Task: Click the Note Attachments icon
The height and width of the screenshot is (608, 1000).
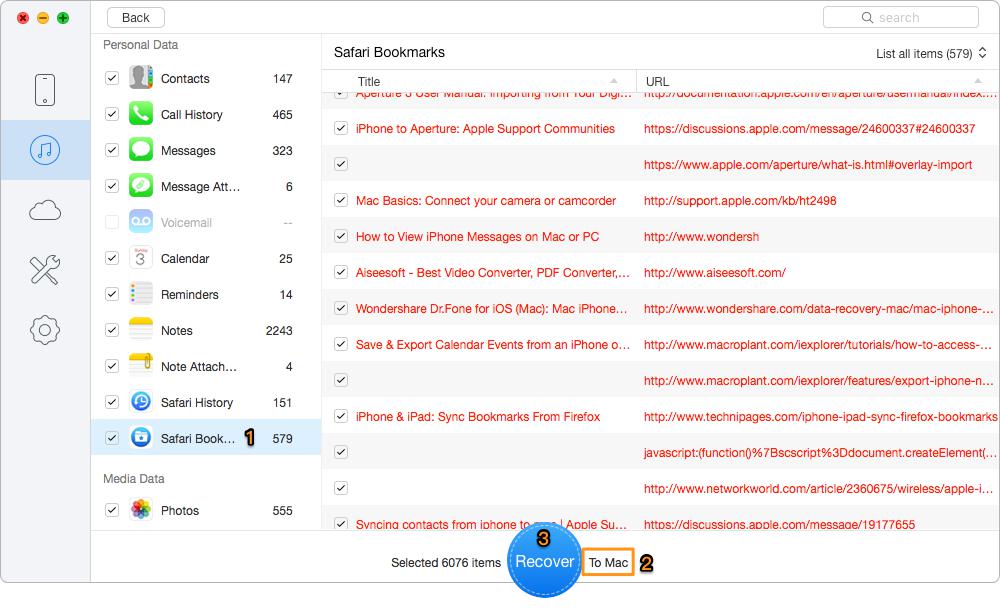Action: (141, 366)
